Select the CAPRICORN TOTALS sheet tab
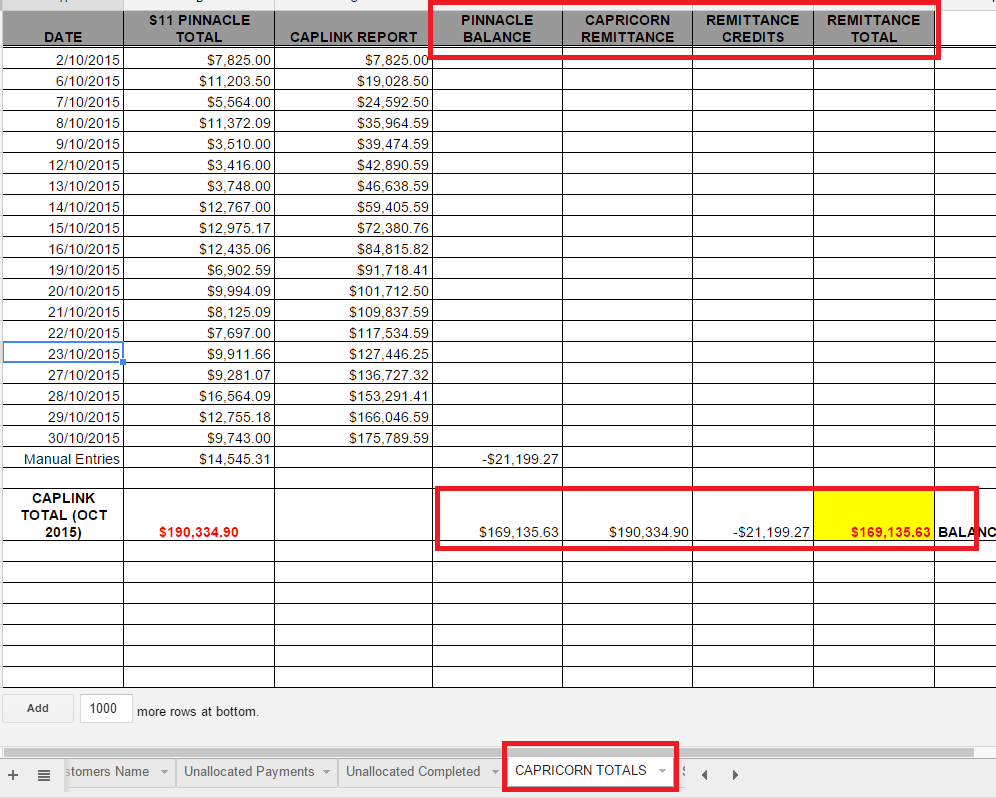 click(x=580, y=770)
